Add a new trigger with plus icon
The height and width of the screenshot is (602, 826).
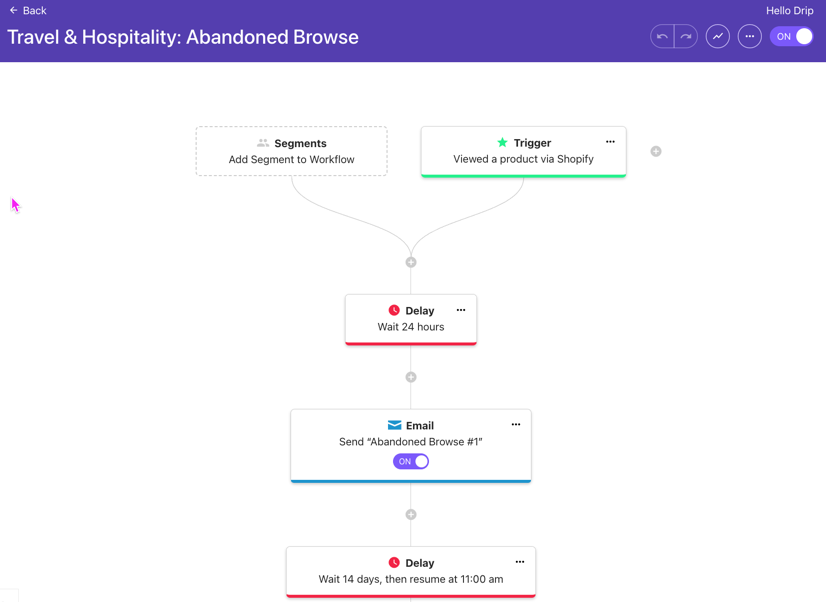click(656, 152)
